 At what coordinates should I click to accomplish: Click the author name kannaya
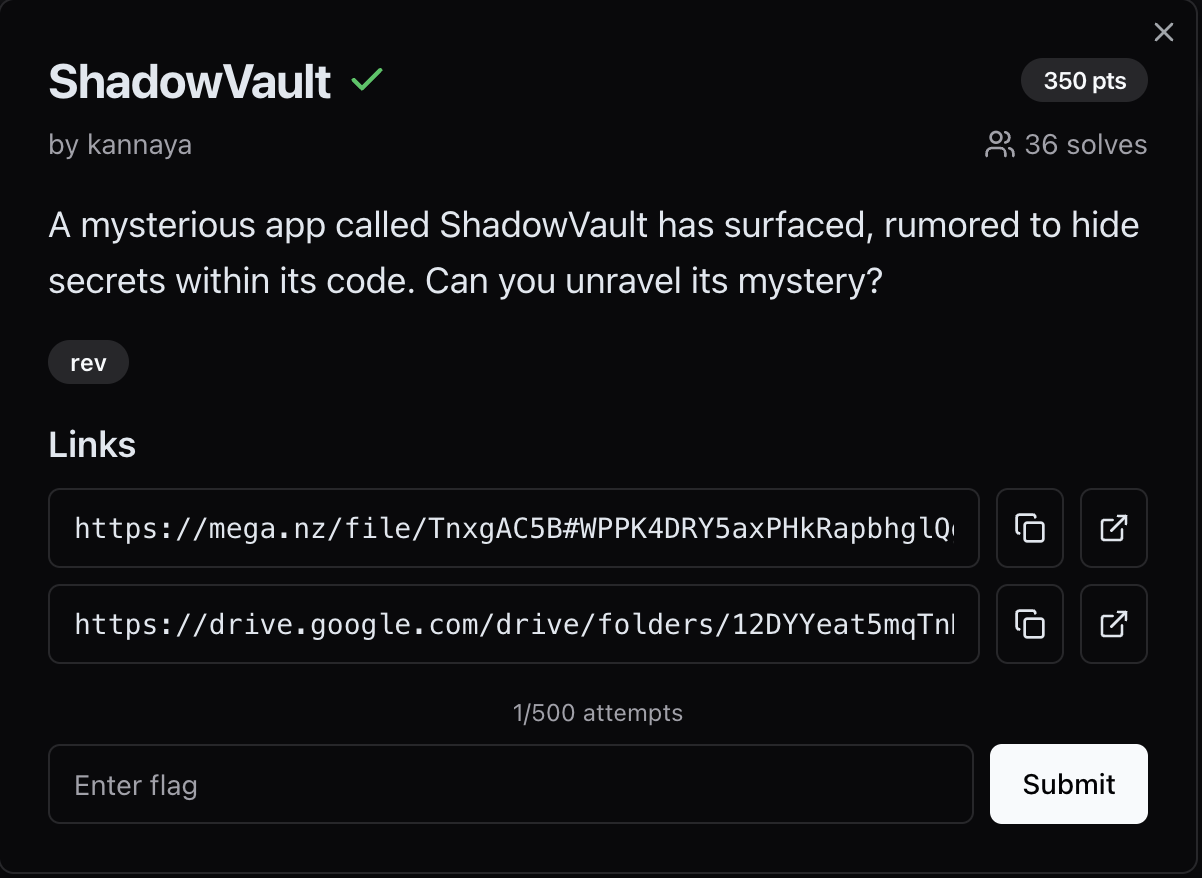pos(139,145)
